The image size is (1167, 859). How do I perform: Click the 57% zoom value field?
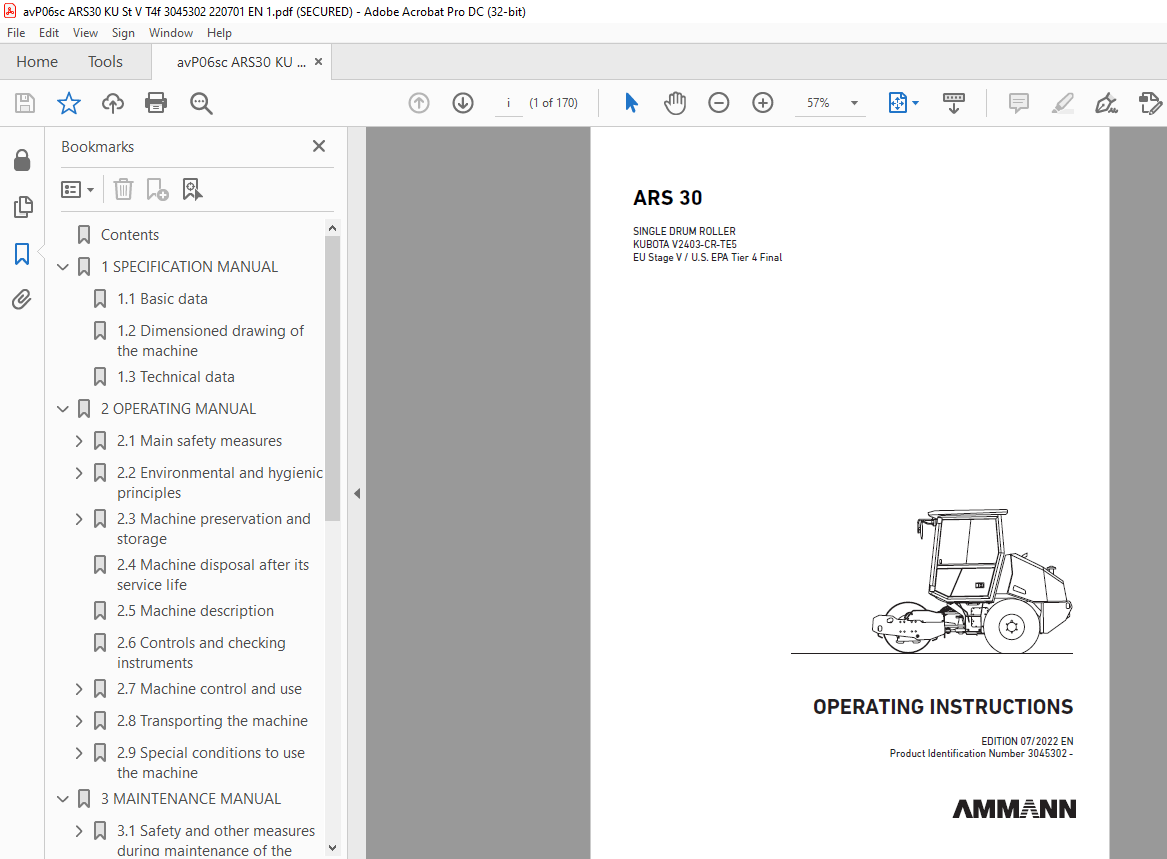[818, 103]
